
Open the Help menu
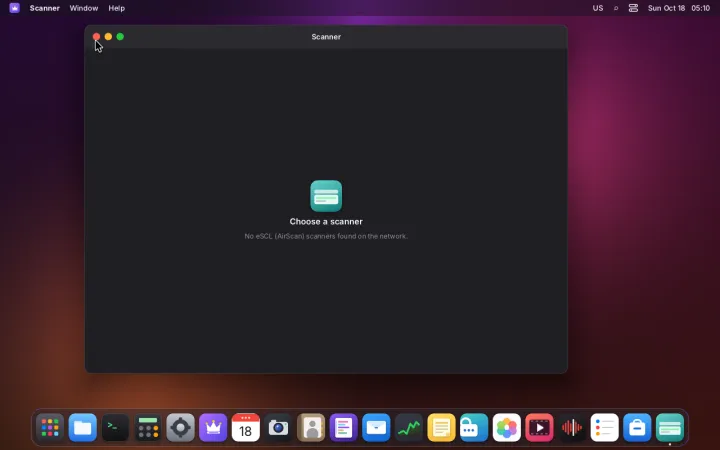117,8
